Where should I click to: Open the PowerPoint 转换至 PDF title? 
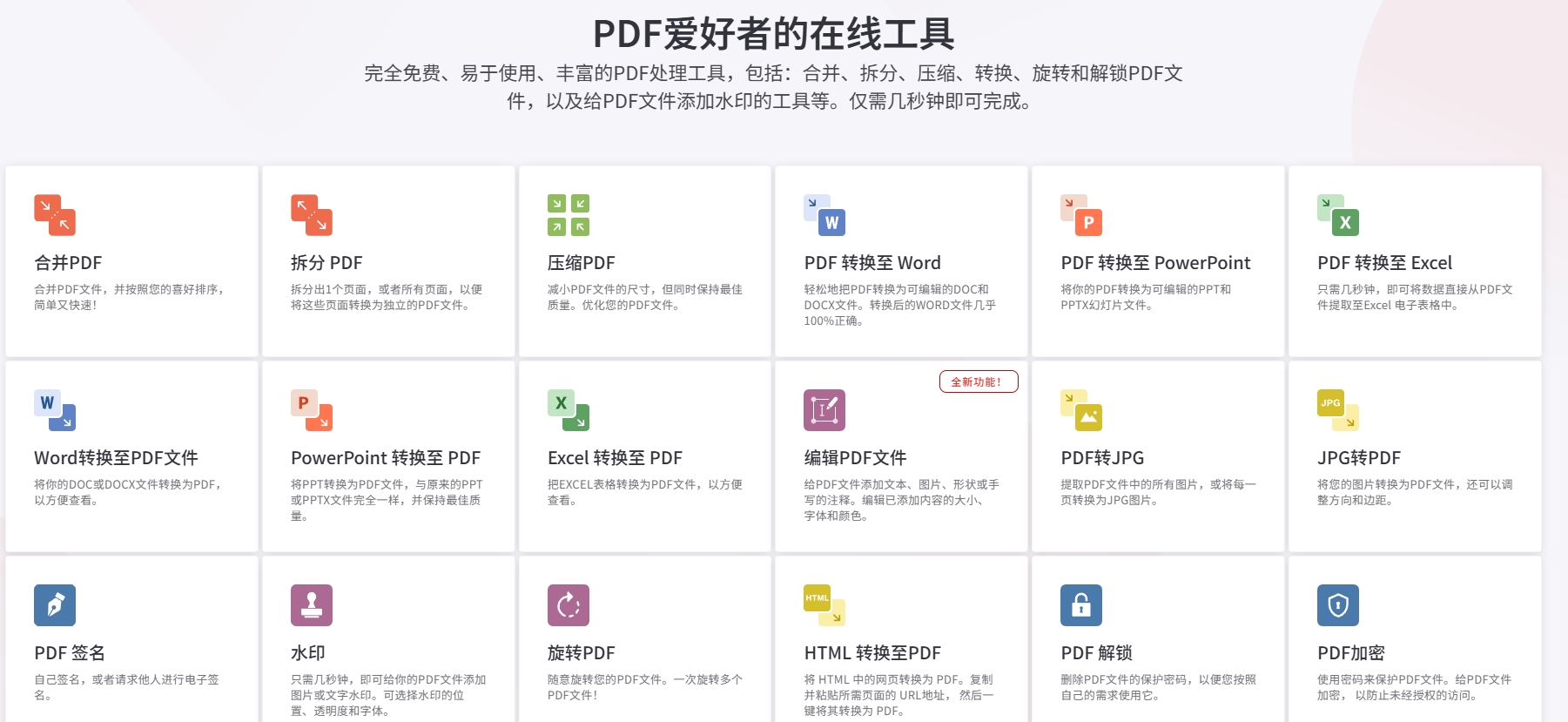386,458
